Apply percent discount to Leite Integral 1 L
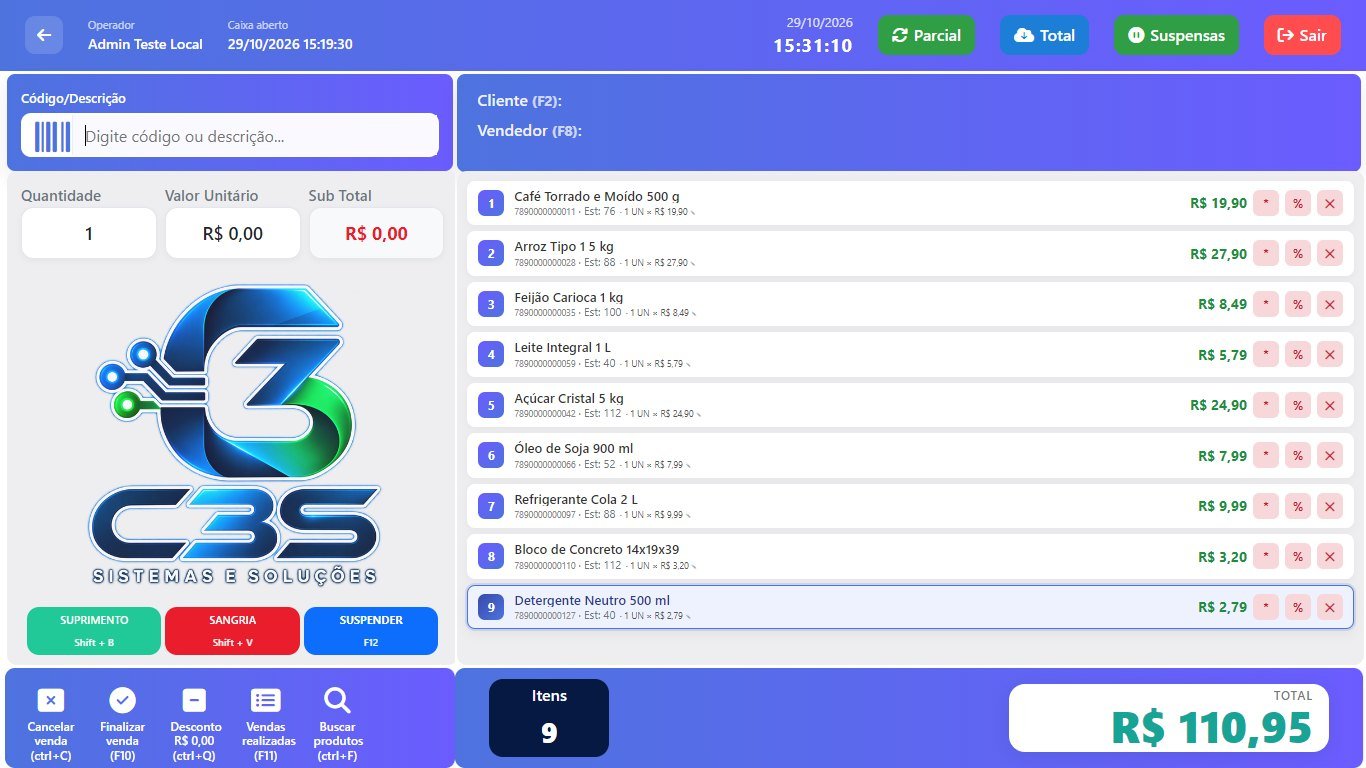1366x768 pixels. tap(1298, 355)
